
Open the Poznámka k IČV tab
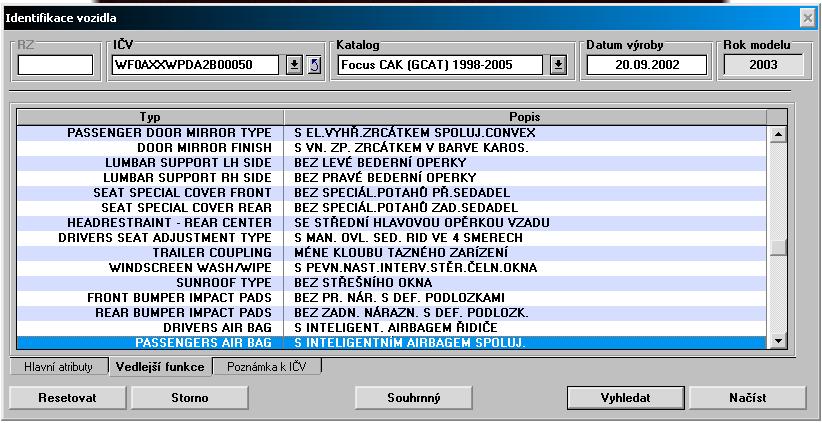tap(267, 367)
